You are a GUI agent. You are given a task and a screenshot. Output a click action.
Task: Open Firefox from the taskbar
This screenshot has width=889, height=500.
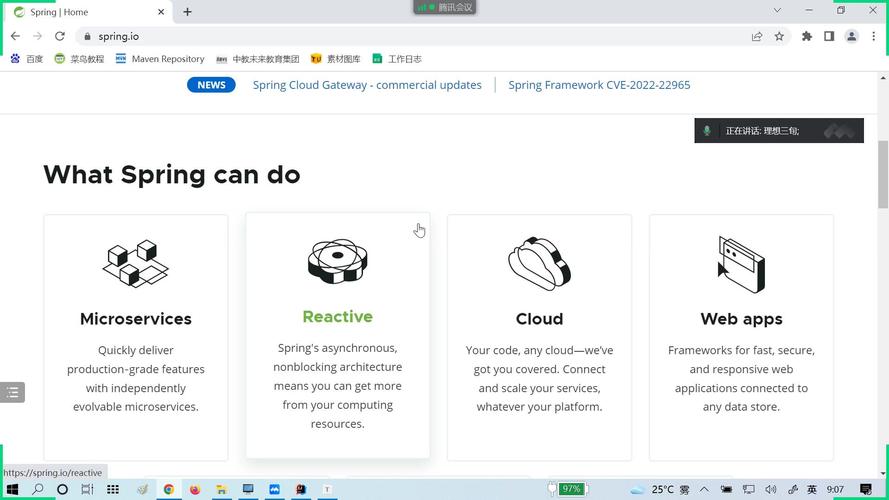click(x=194, y=489)
